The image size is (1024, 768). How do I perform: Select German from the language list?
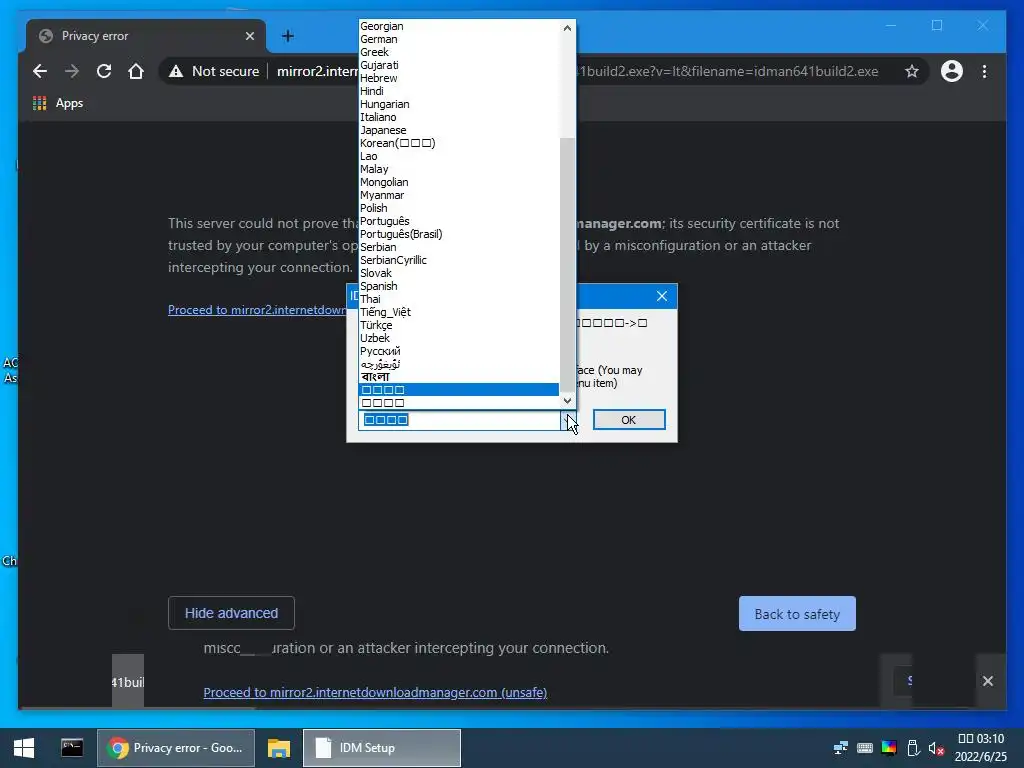click(458, 39)
